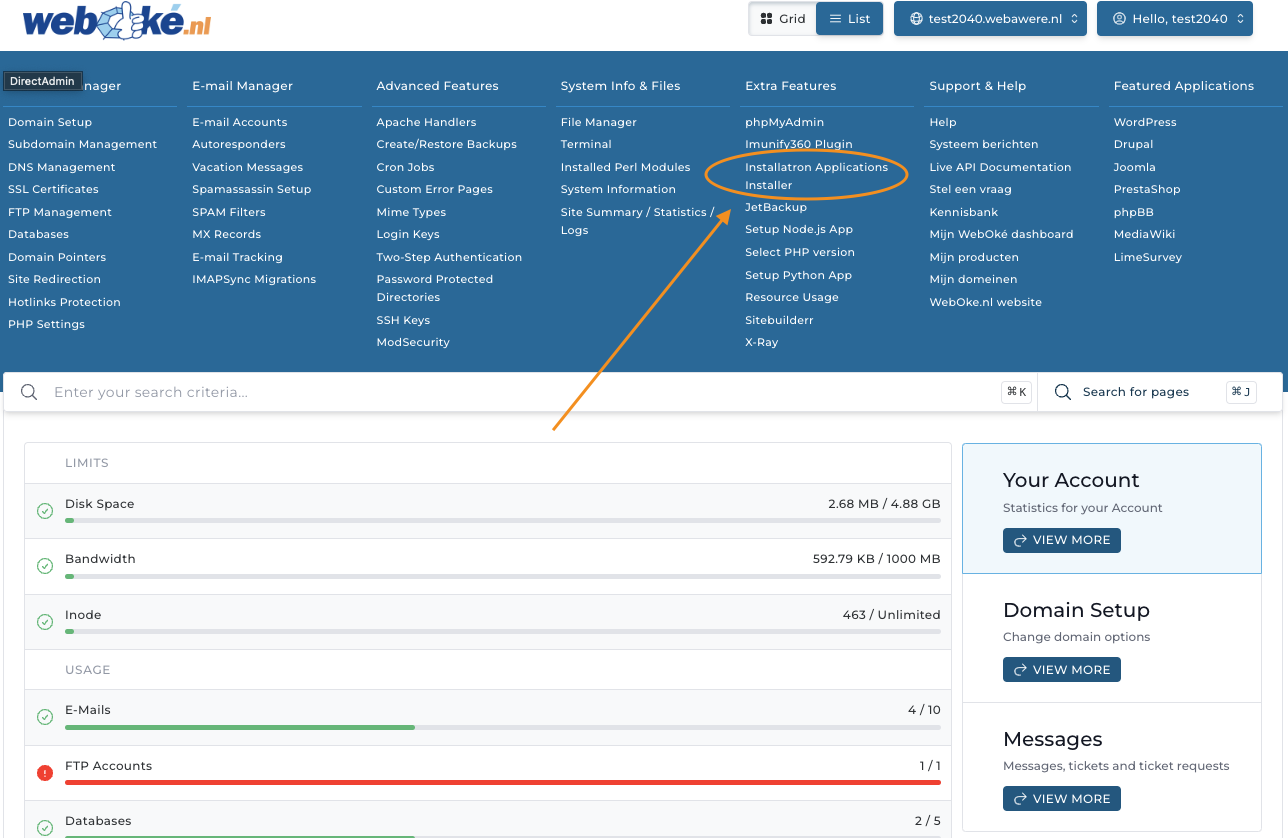This screenshot has width=1288, height=838.
Task: Launch PrestaShop featured application
Action: [x=1147, y=189]
